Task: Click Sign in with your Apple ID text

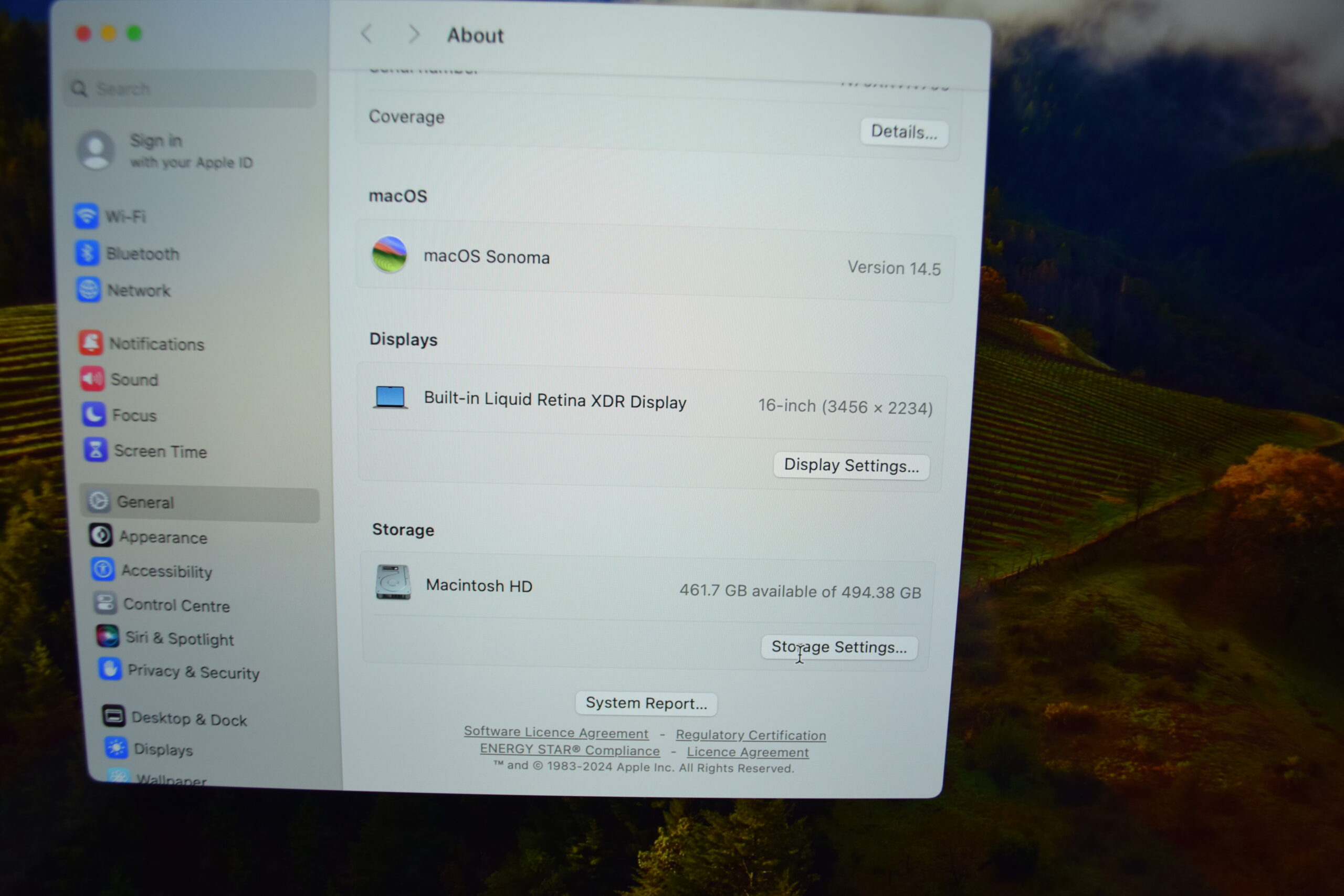Action: 191,151
